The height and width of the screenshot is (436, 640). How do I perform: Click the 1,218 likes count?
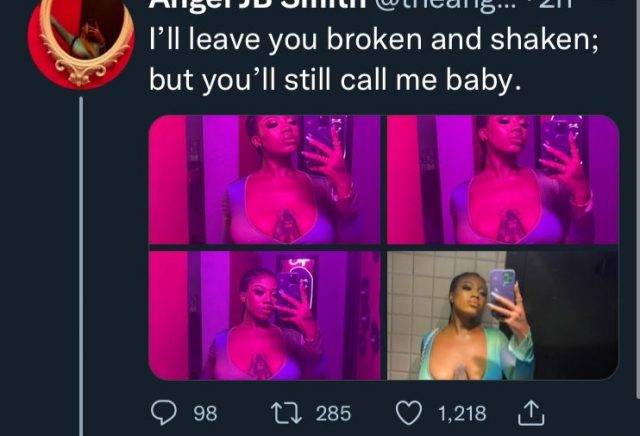pyautogui.click(x=462, y=413)
